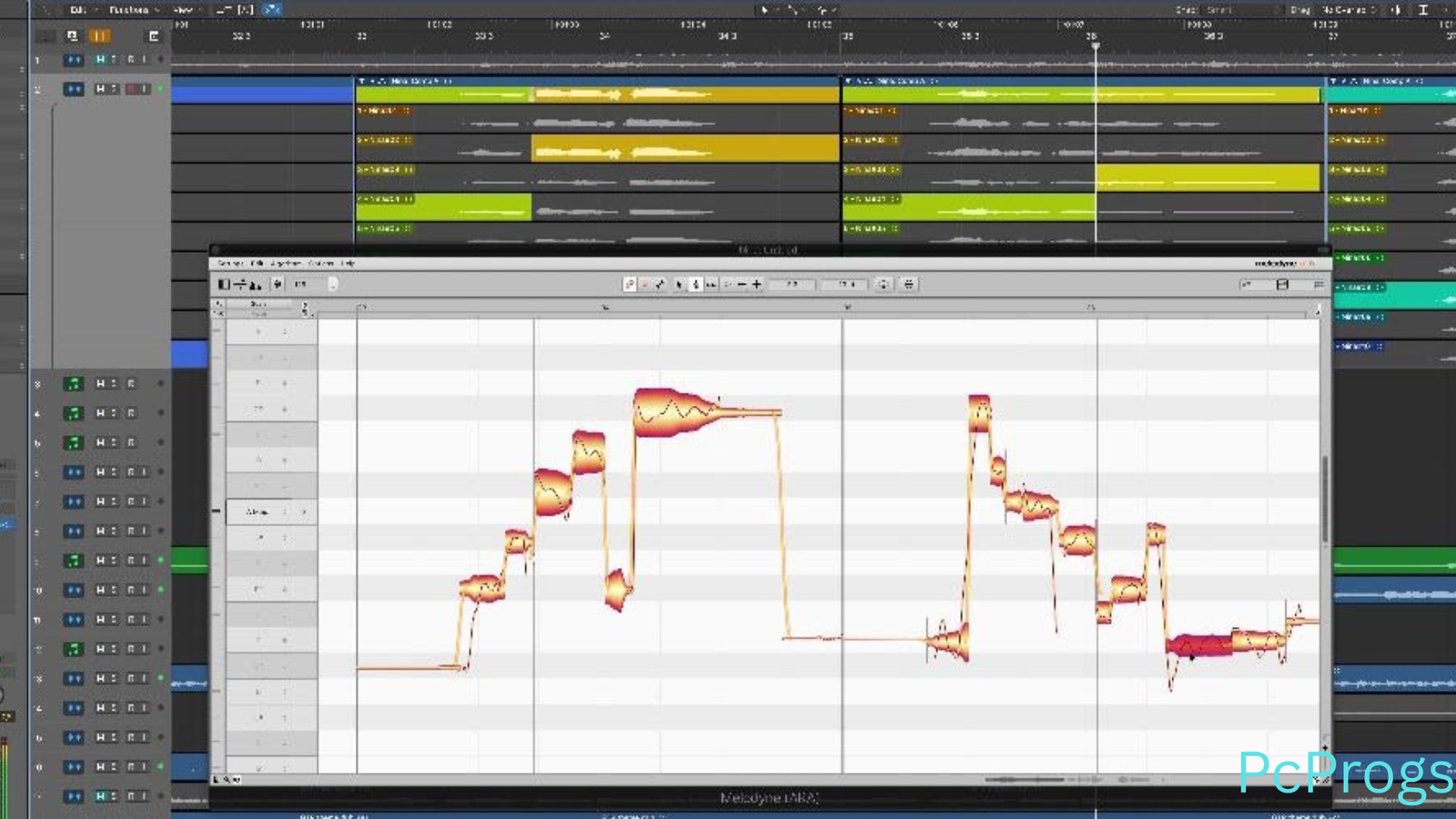Click Melodyne pitch value field in toolbar
This screenshot has height=819, width=1456.
(792, 285)
